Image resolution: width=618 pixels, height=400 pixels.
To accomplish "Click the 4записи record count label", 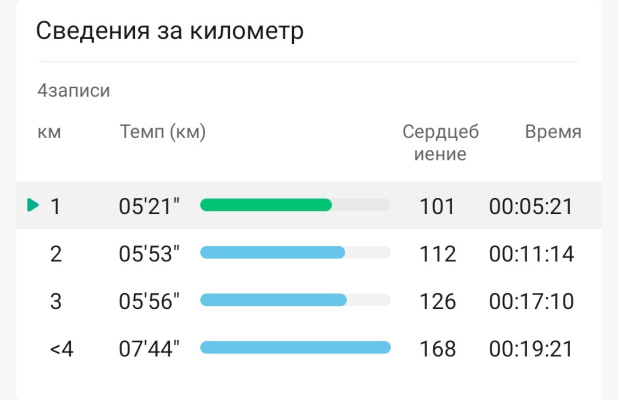I will [x=74, y=91].
